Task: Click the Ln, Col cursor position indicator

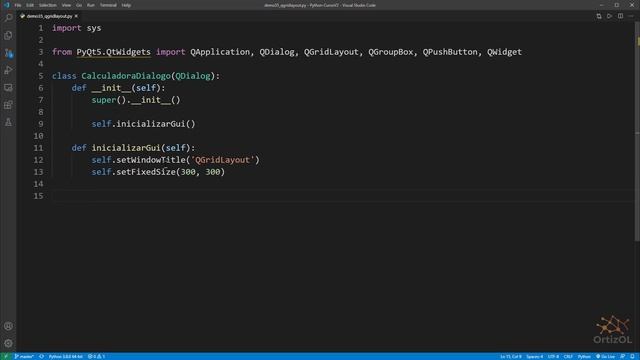Action: coord(511,356)
